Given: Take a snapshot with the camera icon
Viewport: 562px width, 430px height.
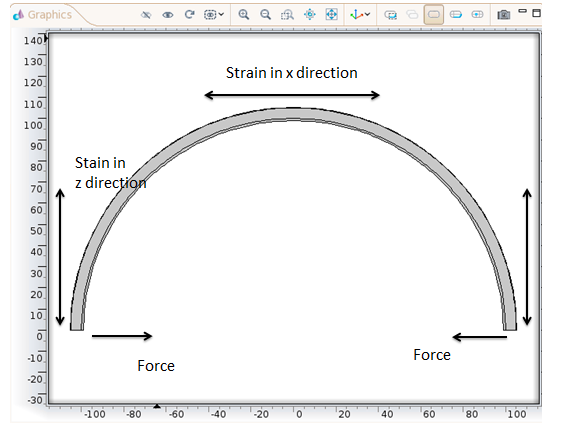Looking at the screenshot, I should tap(504, 15).
